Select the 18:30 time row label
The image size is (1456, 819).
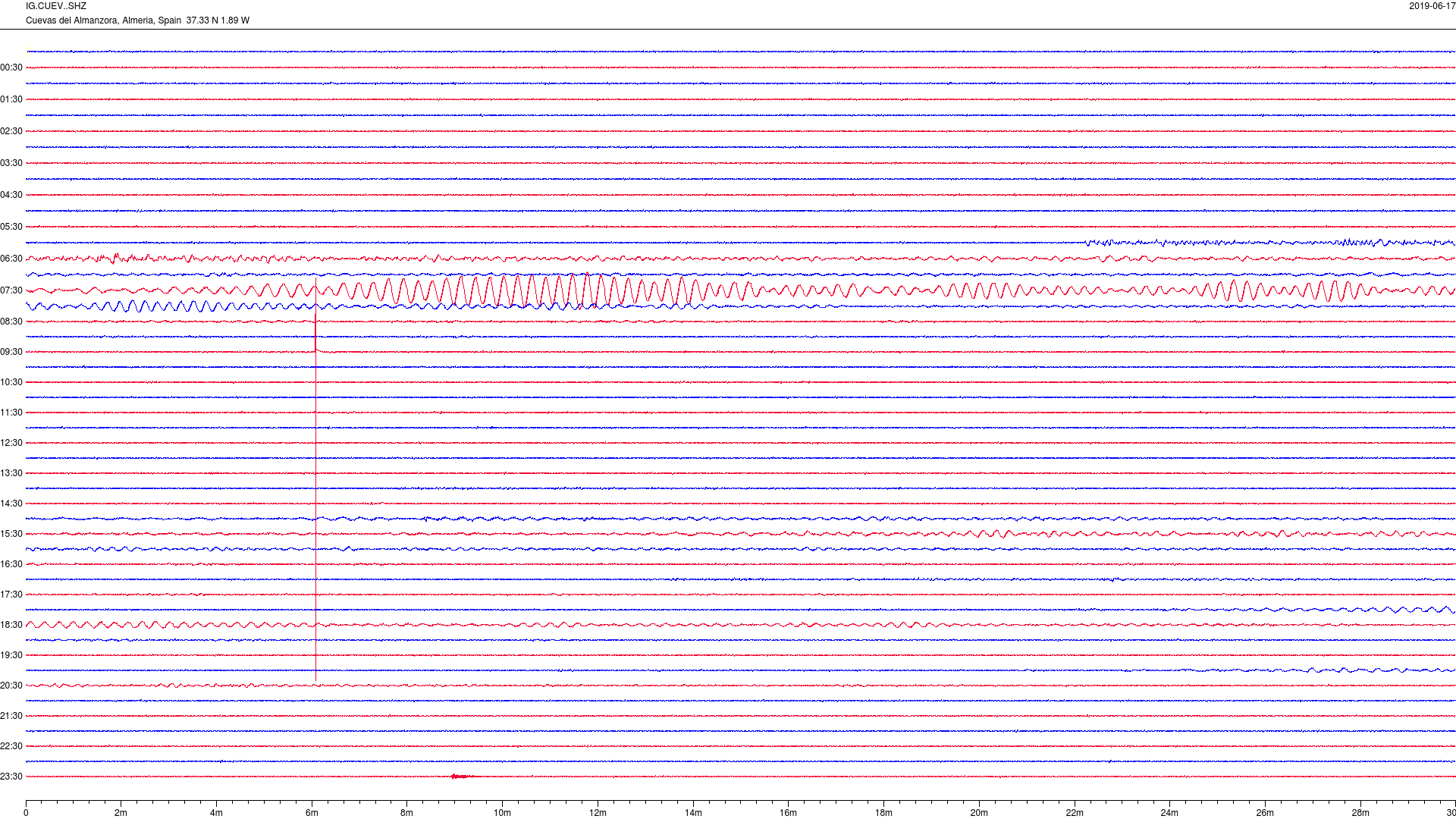point(11,625)
